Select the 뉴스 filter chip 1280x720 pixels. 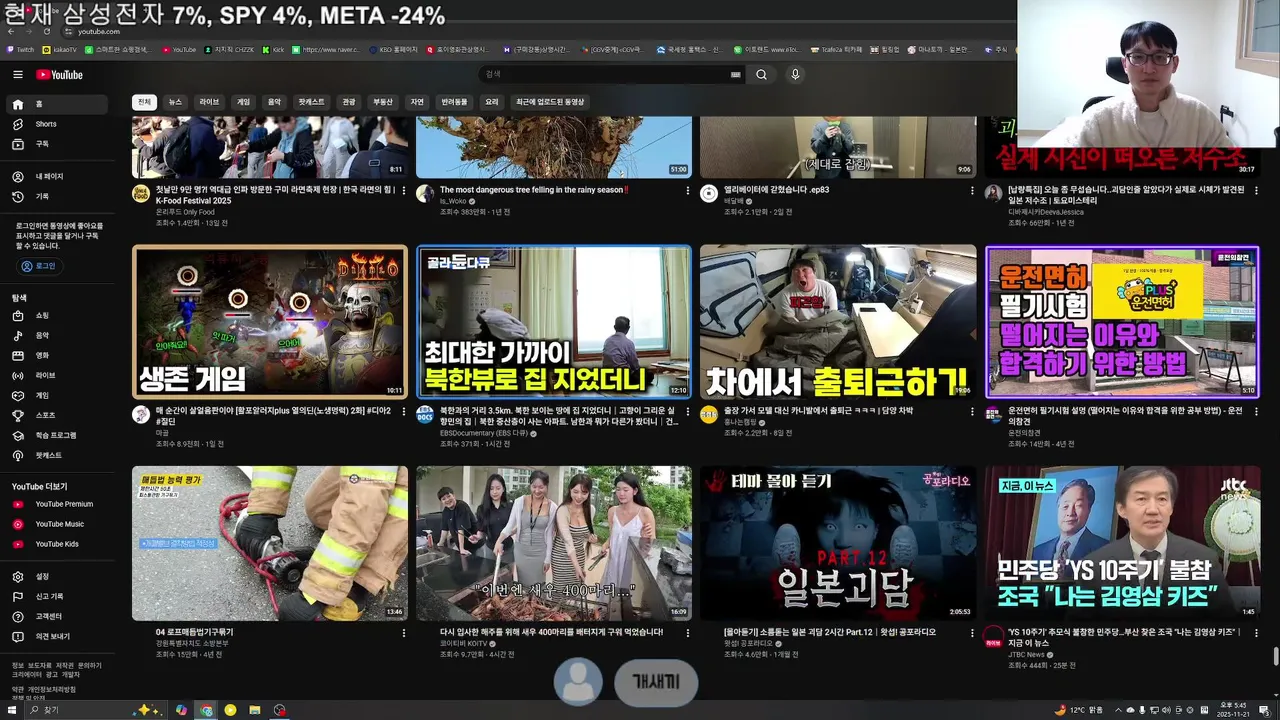click(175, 102)
